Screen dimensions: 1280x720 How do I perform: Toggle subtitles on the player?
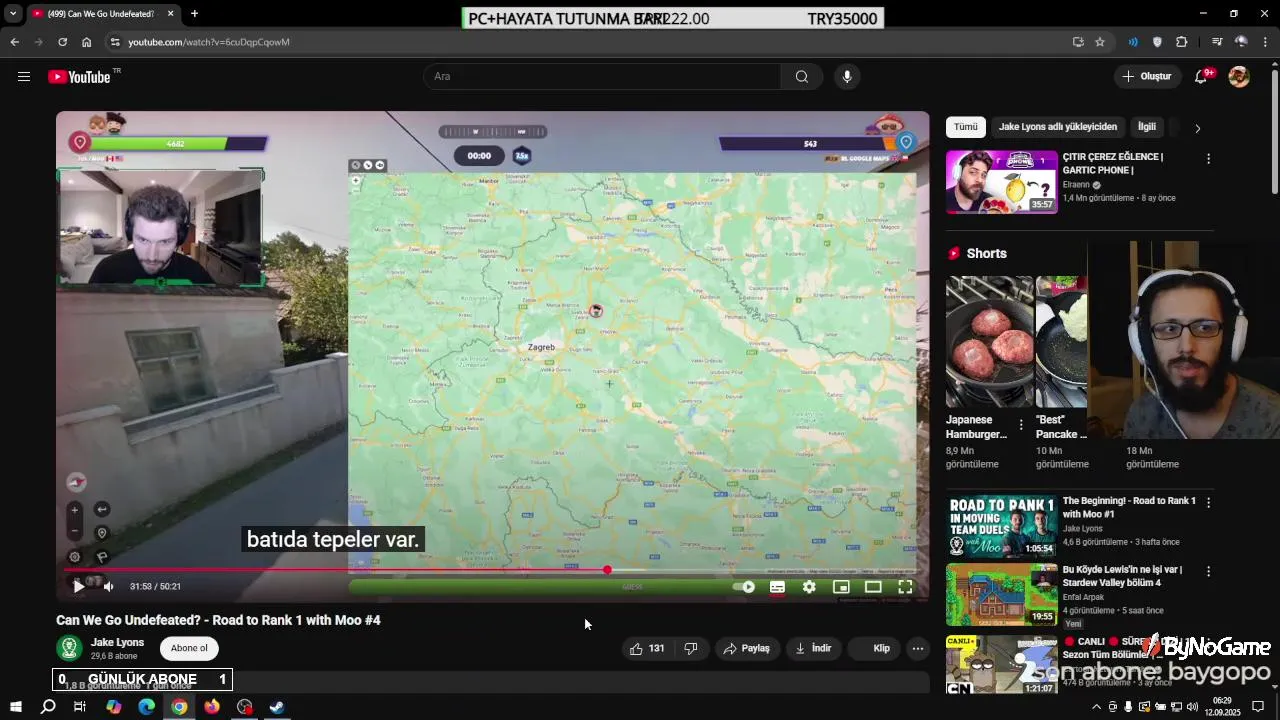coord(777,587)
